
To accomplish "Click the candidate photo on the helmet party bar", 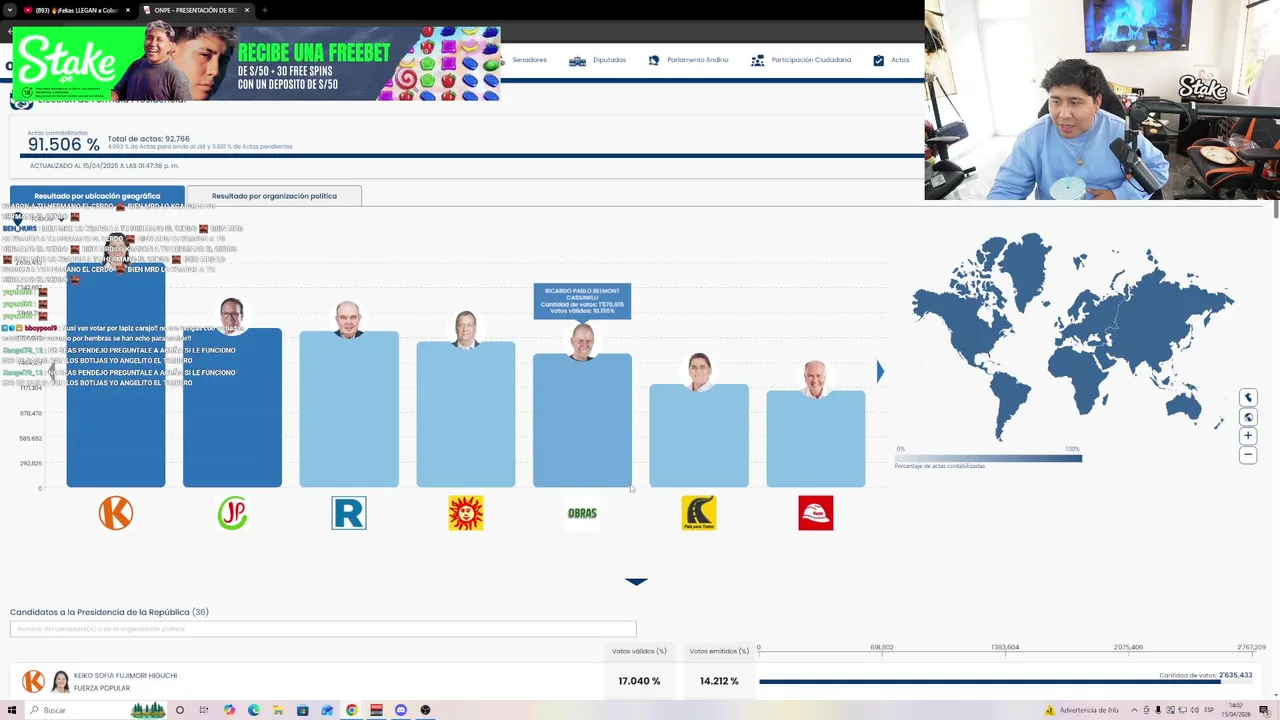I will pos(816,380).
